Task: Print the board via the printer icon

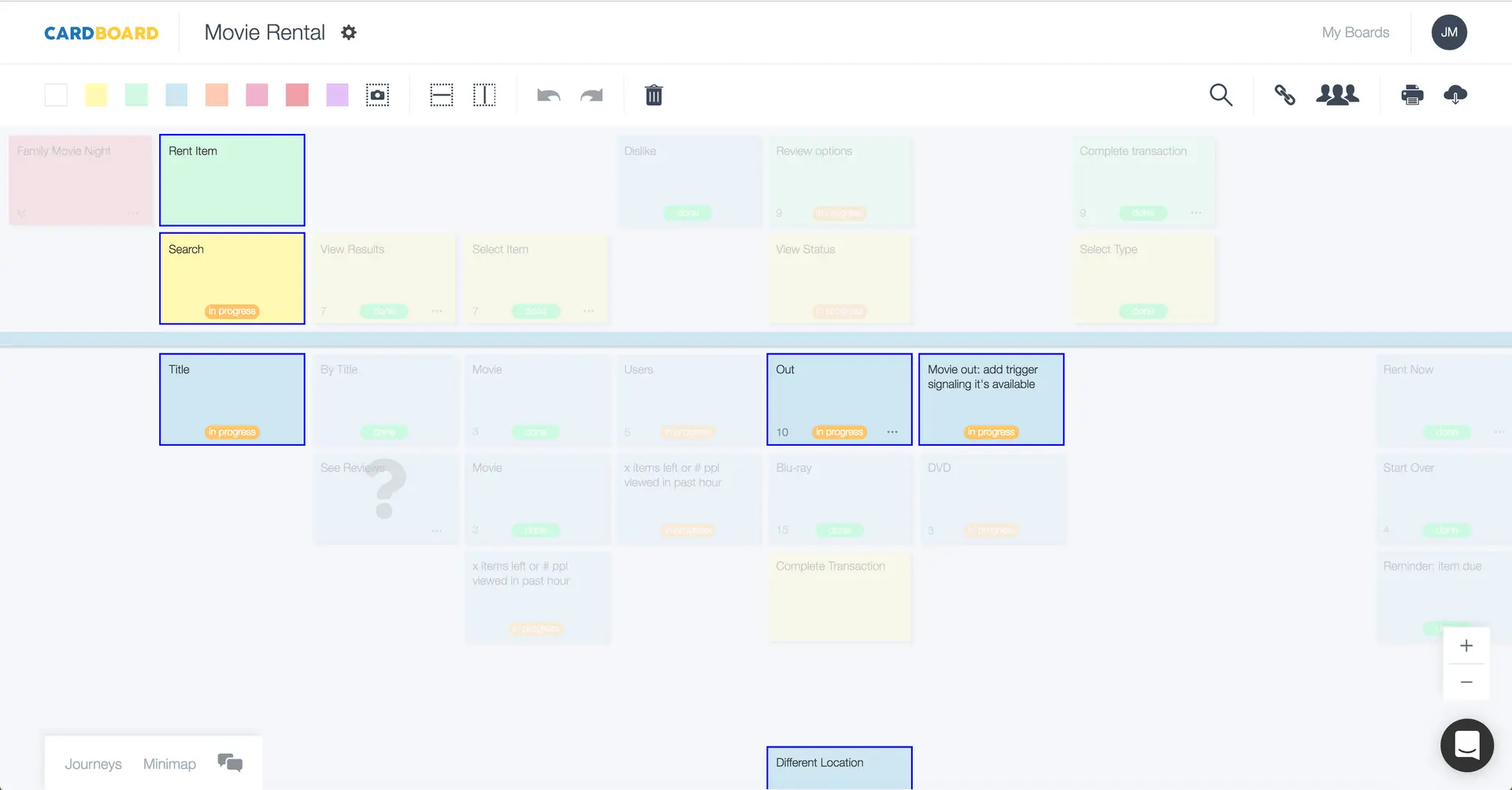Action: [x=1412, y=95]
